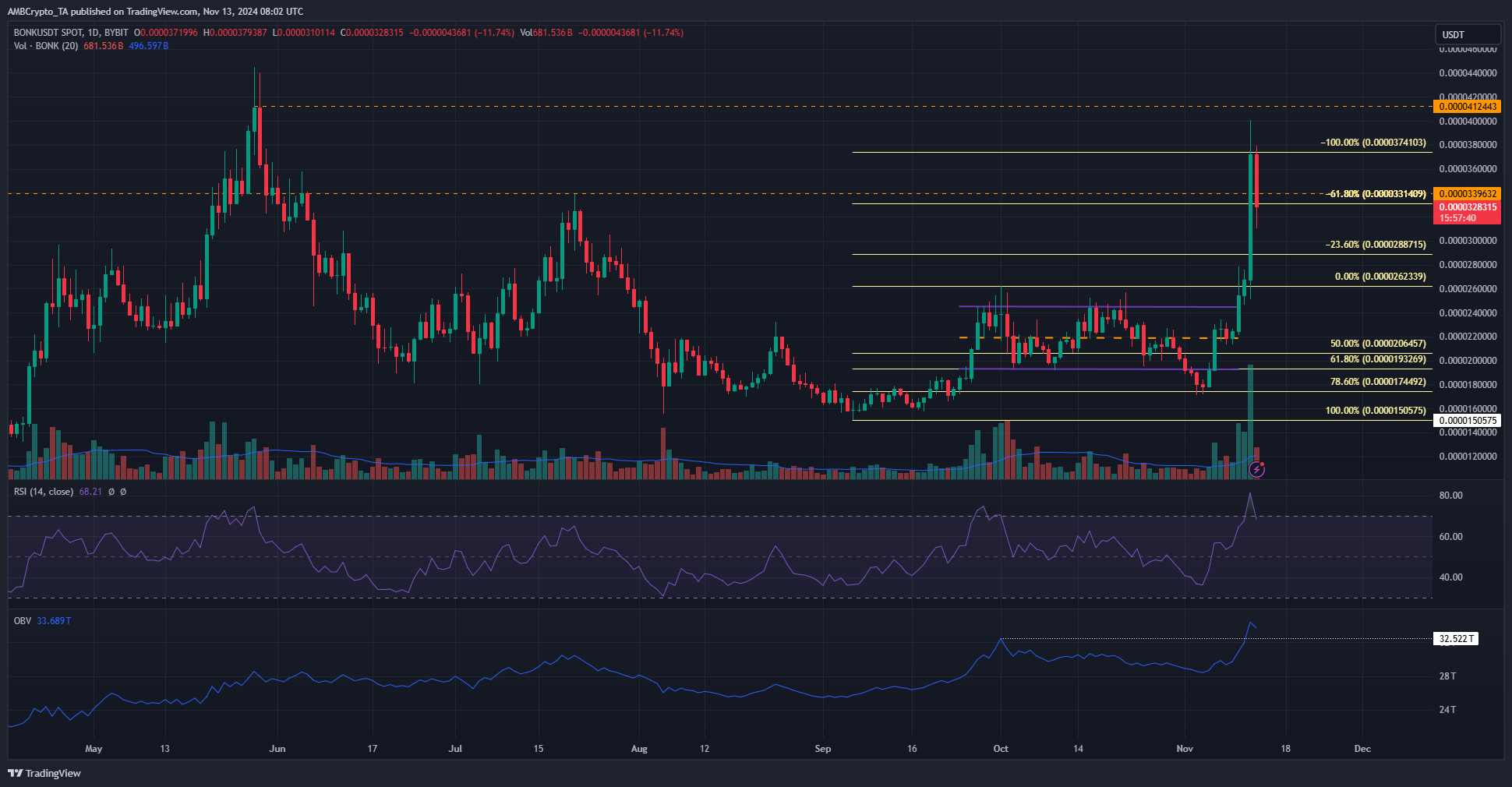
Task: Click the RSI (14, close) indicator label
Action: click(44, 492)
